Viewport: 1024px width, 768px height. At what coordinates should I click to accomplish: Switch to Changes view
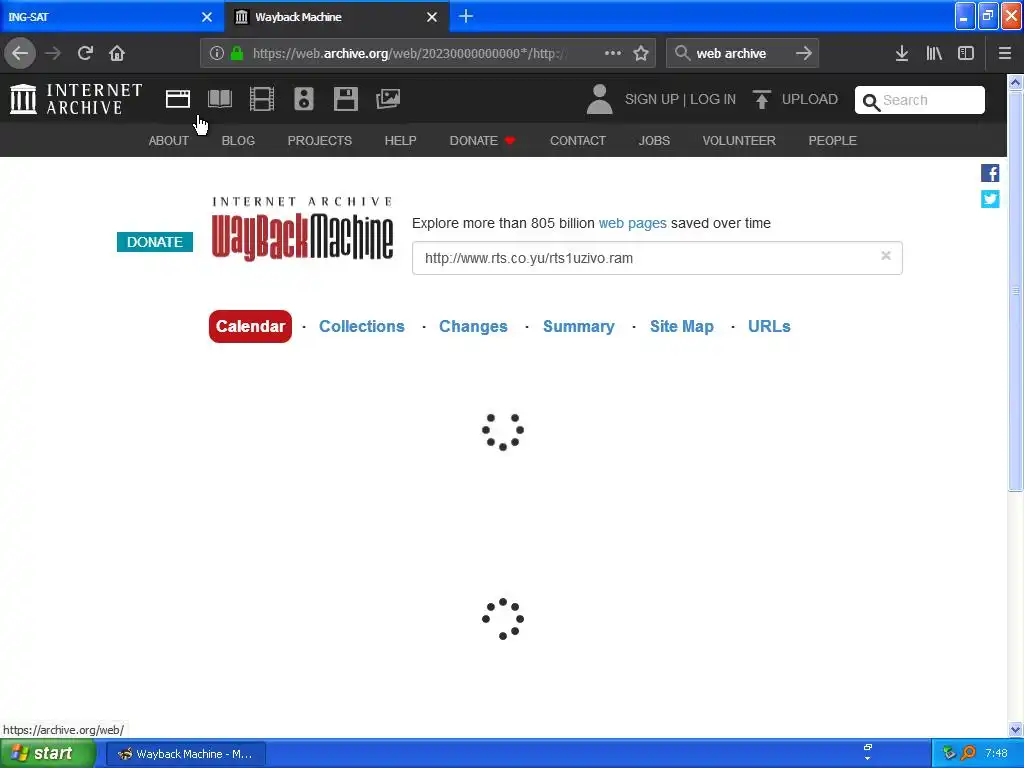473,327
